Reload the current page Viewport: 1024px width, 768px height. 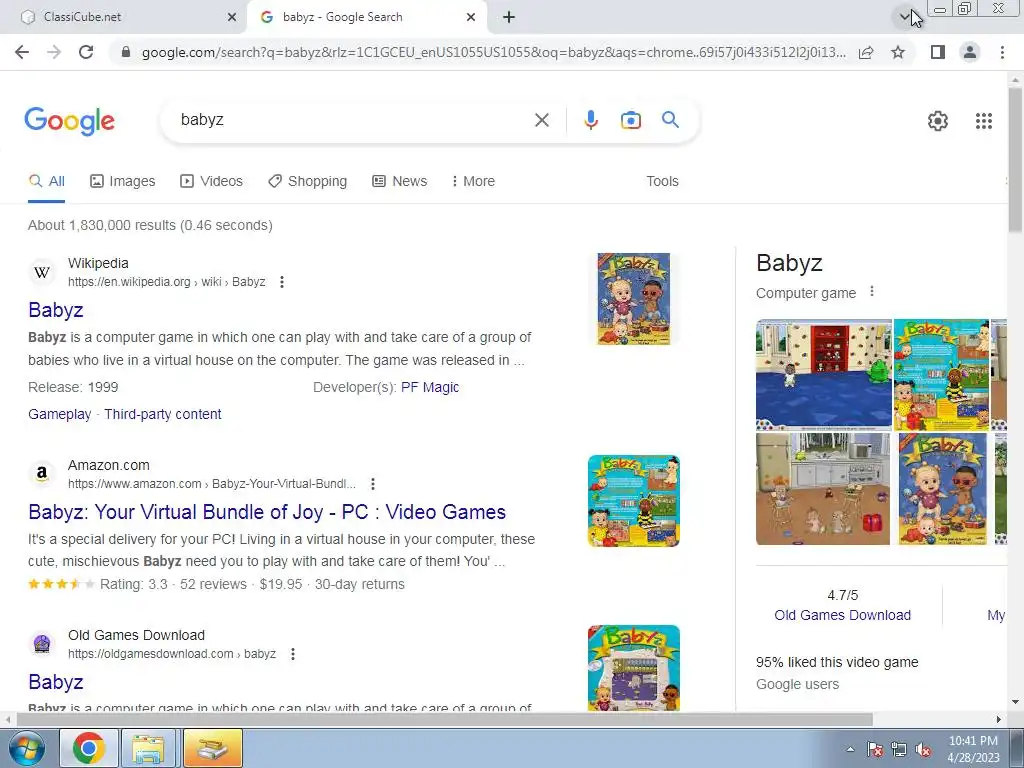(86, 52)
